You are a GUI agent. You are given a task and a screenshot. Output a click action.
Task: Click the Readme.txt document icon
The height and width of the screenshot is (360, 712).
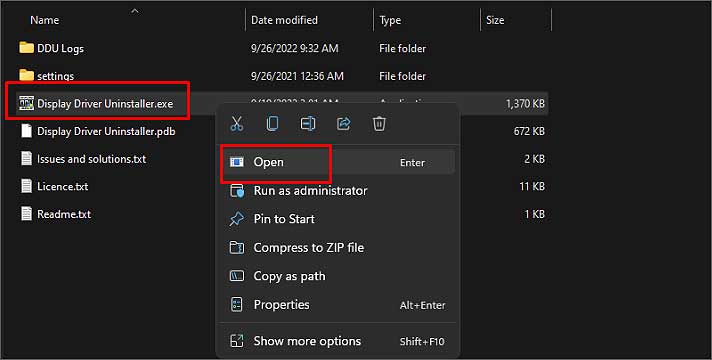(x=26, y=214)
